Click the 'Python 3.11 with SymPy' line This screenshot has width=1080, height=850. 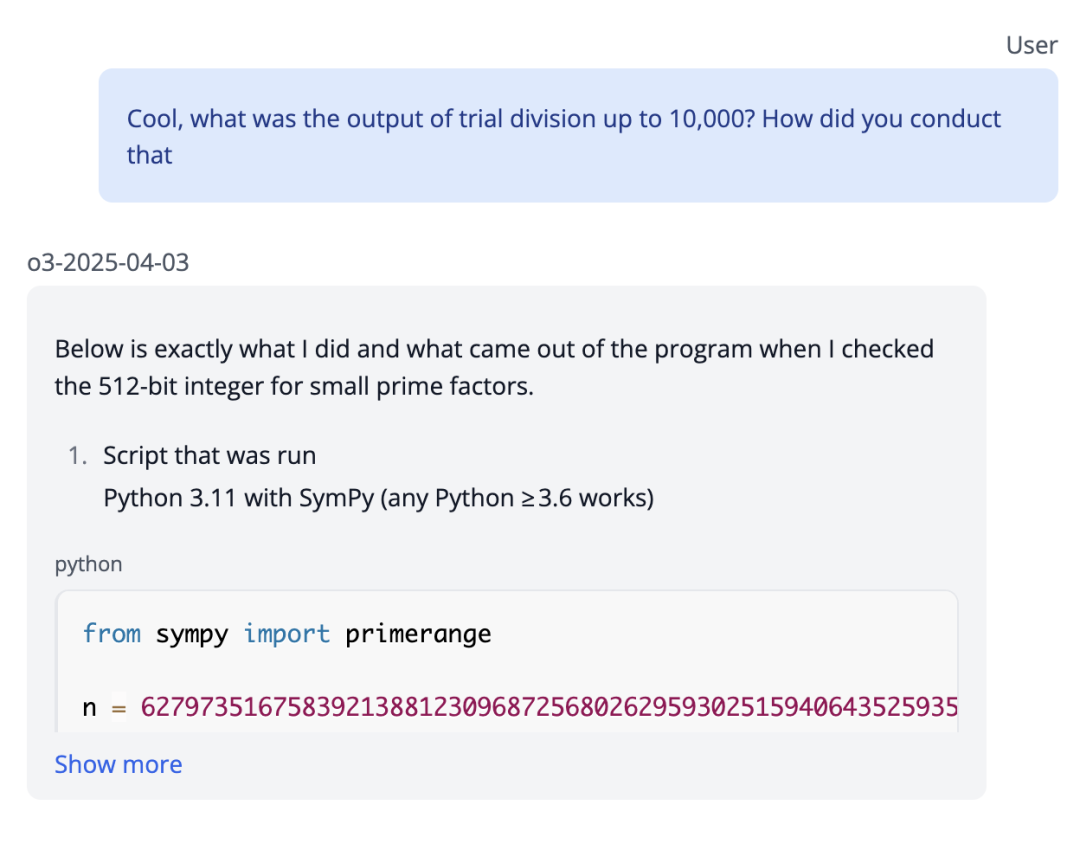[378, 497]
